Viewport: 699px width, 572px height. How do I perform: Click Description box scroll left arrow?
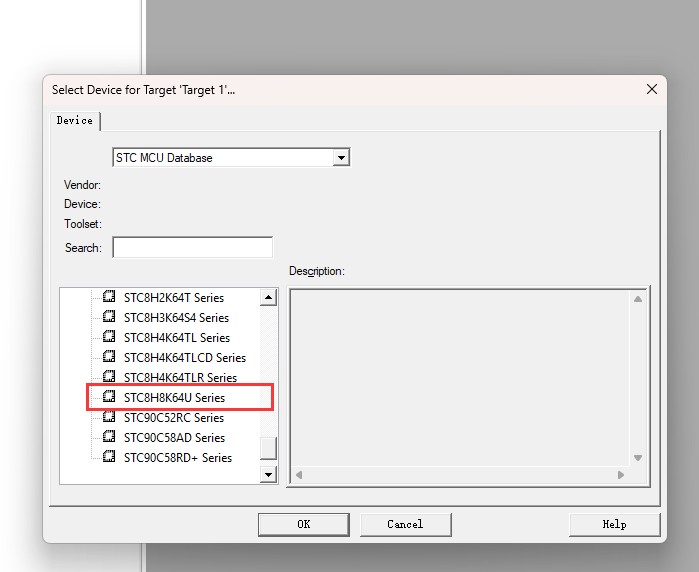click(299, 475)
